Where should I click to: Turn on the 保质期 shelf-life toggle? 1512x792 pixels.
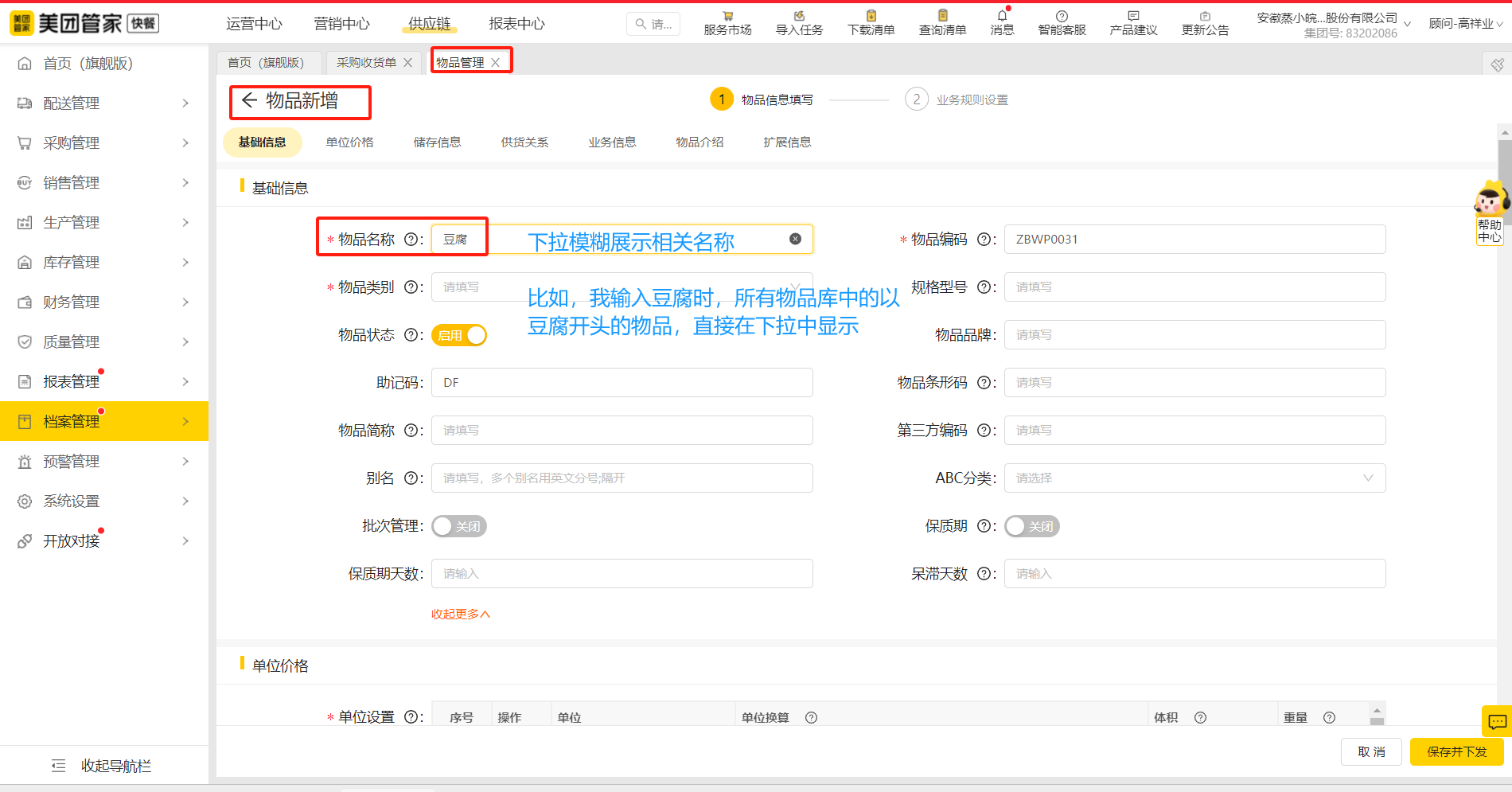1031,525
